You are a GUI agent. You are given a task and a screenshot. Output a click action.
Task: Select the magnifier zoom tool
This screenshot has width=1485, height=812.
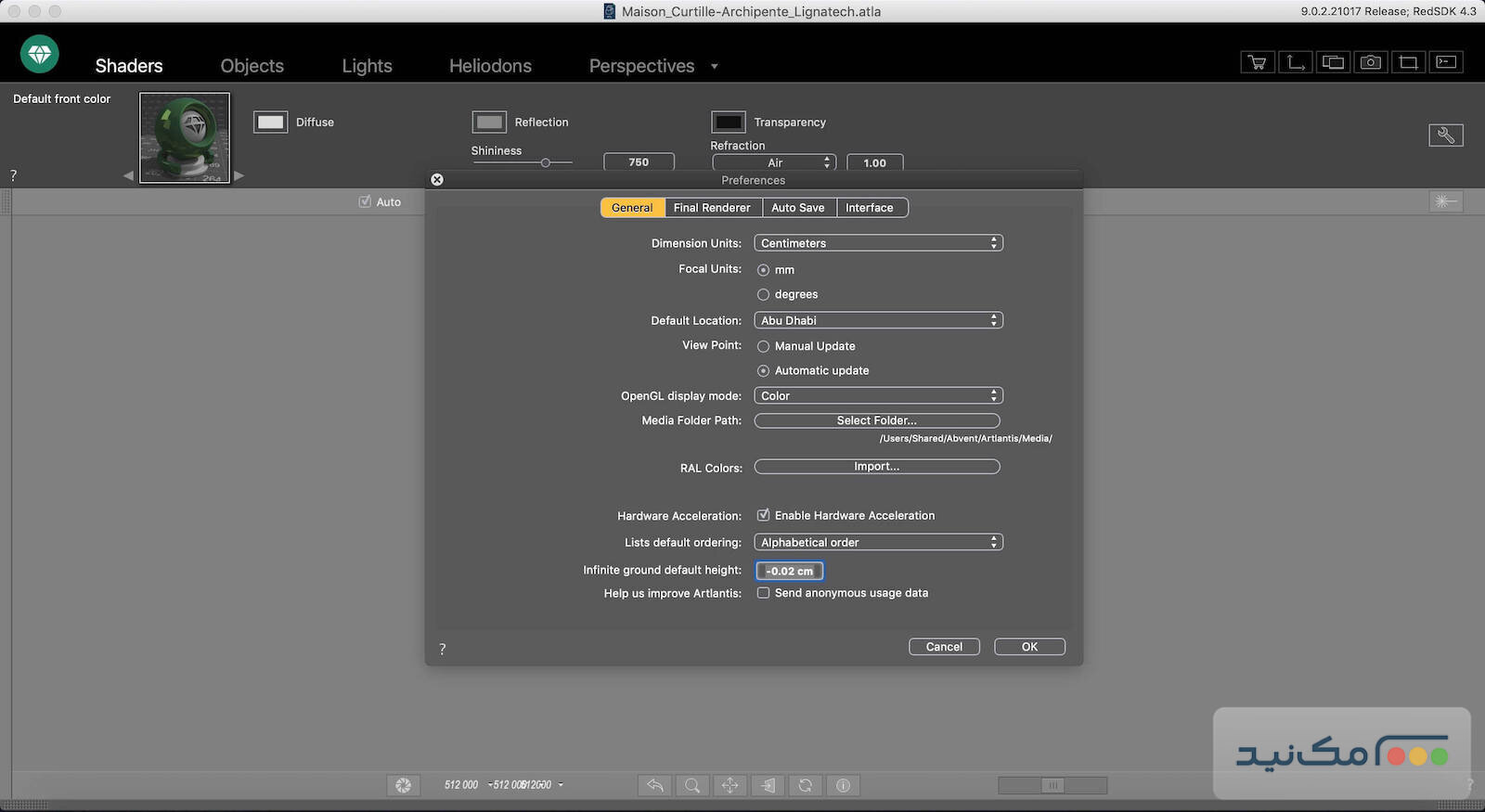692,785
